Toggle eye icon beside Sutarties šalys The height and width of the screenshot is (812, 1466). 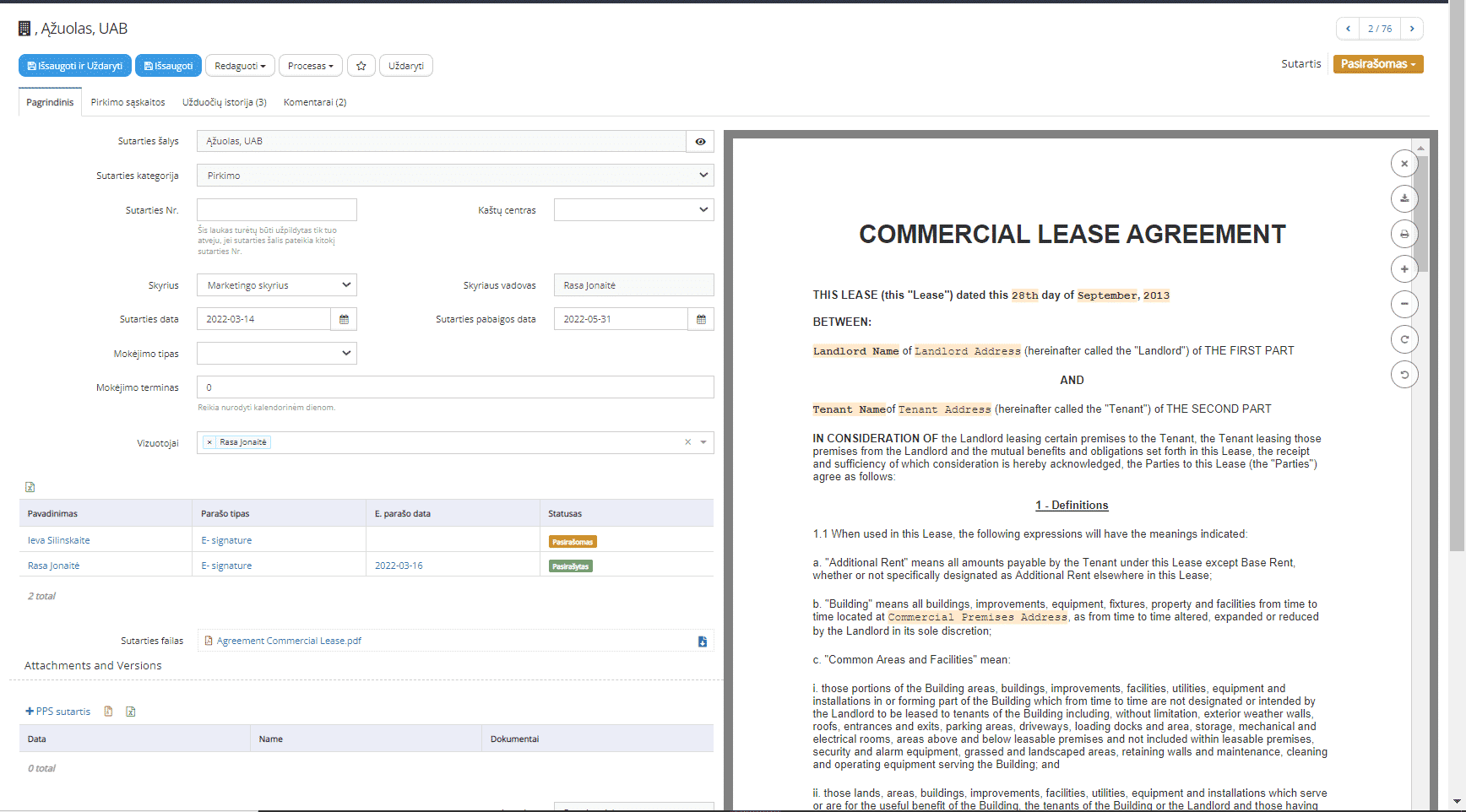click(x=700, y=142)
